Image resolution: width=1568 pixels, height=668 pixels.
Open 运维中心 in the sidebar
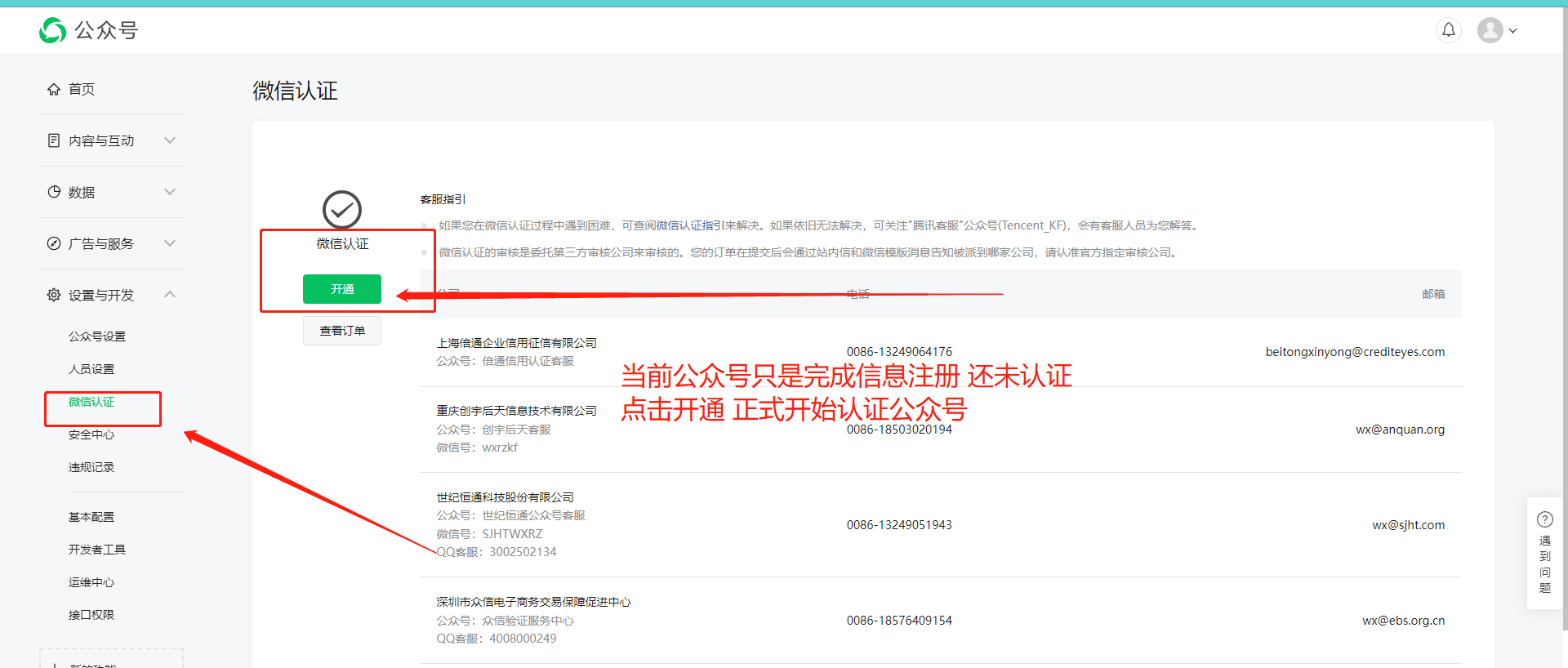click(91, 582)
